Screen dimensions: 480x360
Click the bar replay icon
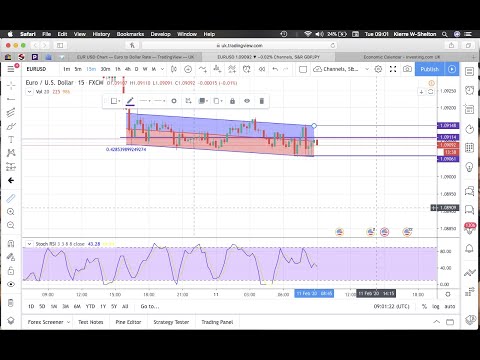tap(262, 69)
